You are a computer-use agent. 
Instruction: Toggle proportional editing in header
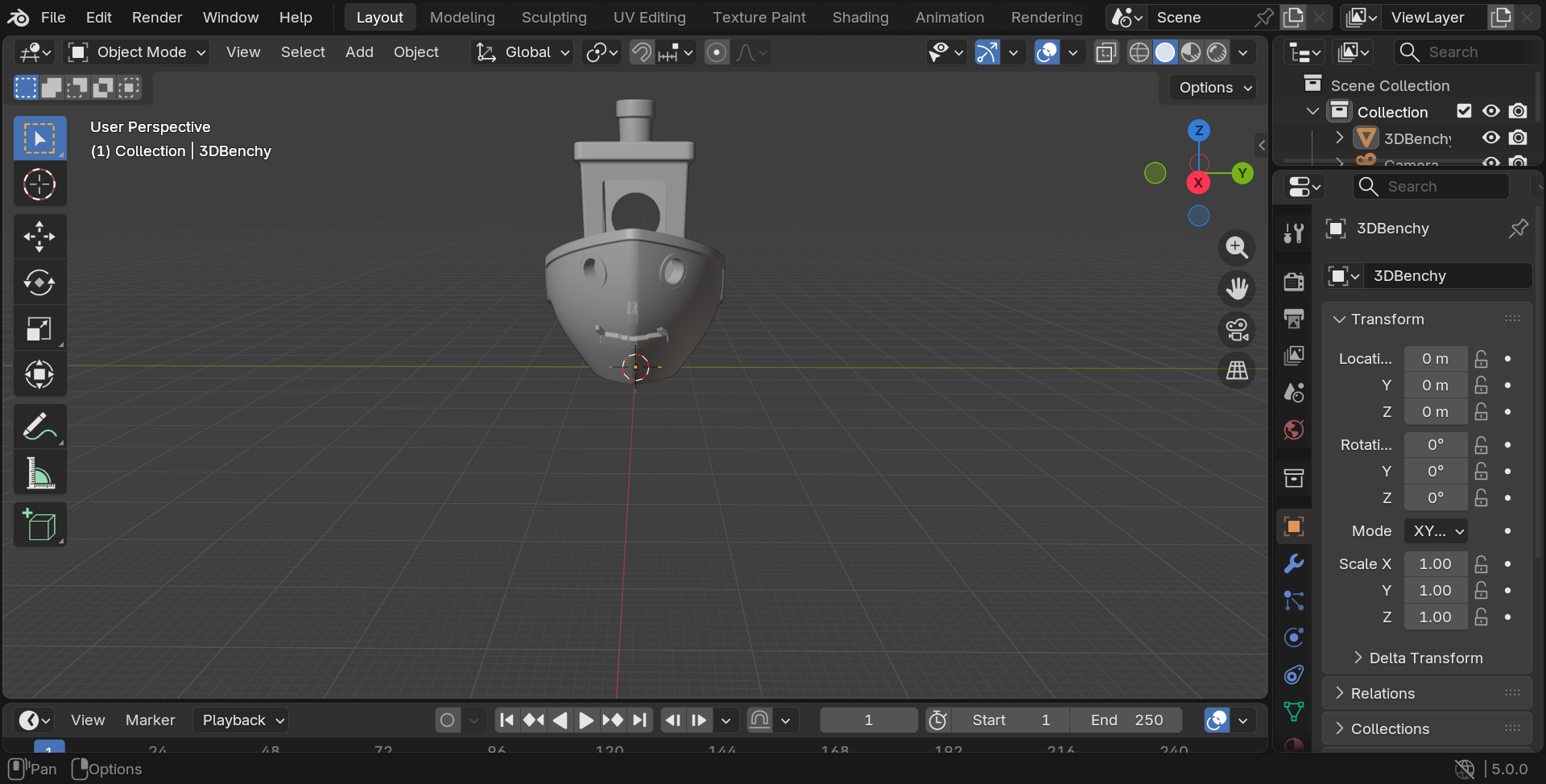coord(716,52)
